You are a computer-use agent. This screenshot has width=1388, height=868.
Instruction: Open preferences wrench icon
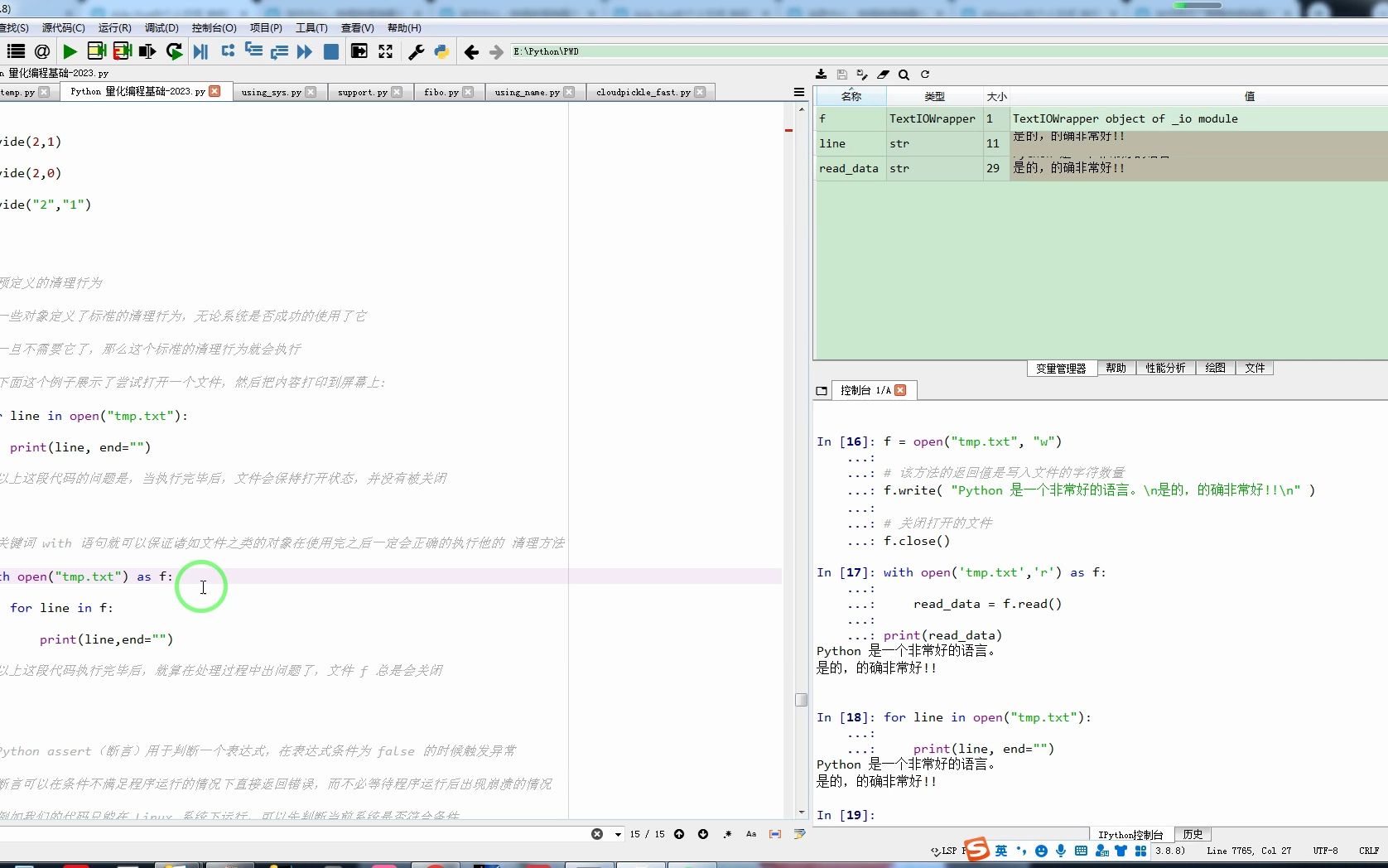(x=417, y=51)
